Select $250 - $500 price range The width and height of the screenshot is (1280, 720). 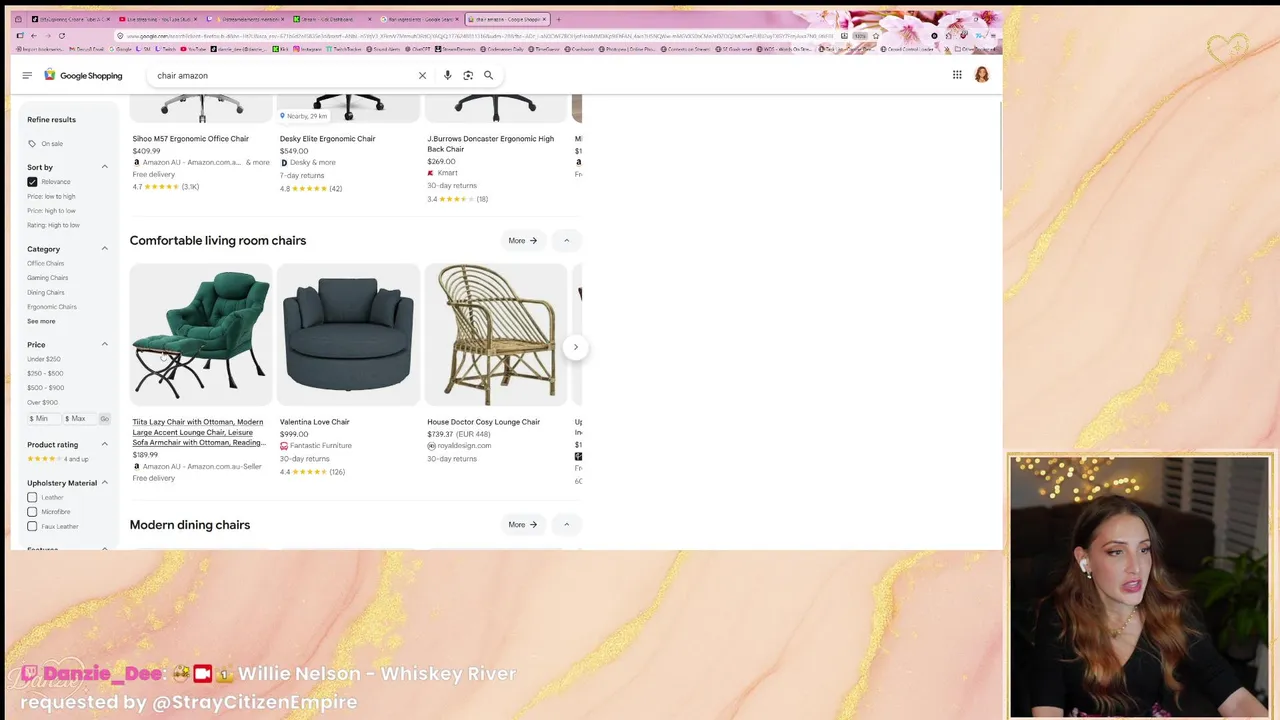coord(45,373)
